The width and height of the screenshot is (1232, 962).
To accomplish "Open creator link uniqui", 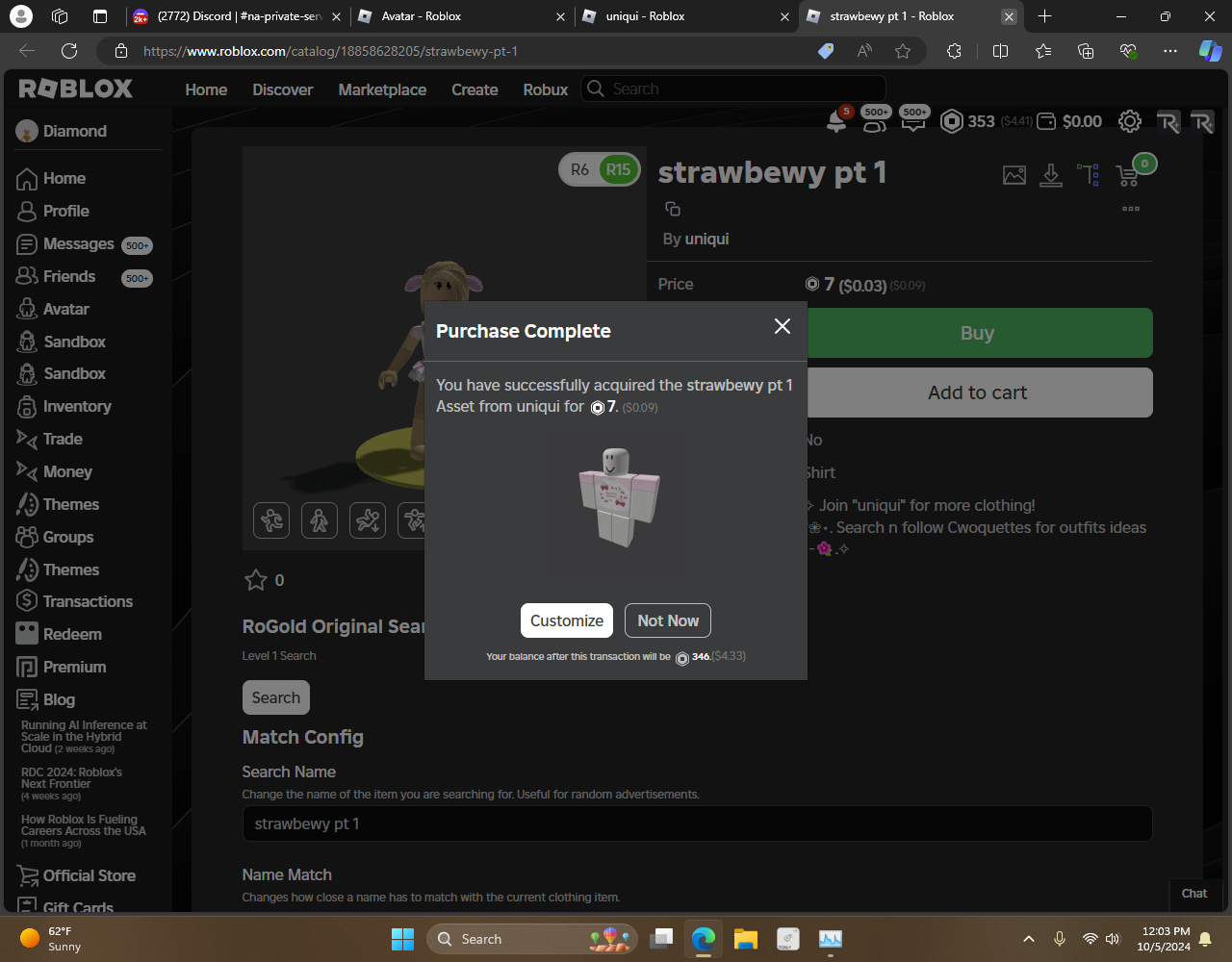I will [x=707, y=239].
